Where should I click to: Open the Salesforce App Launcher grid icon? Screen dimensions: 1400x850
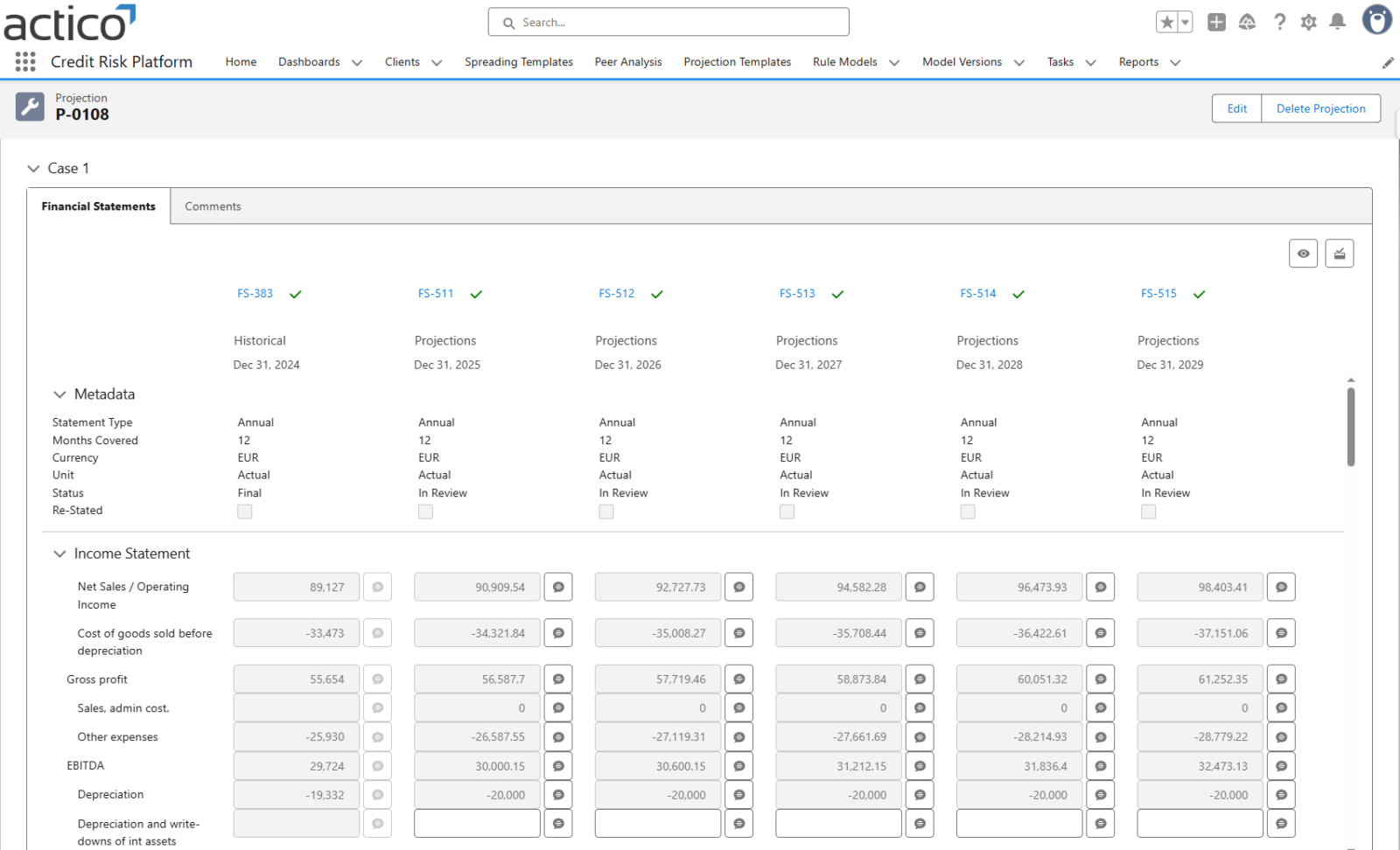coord(24,62)
